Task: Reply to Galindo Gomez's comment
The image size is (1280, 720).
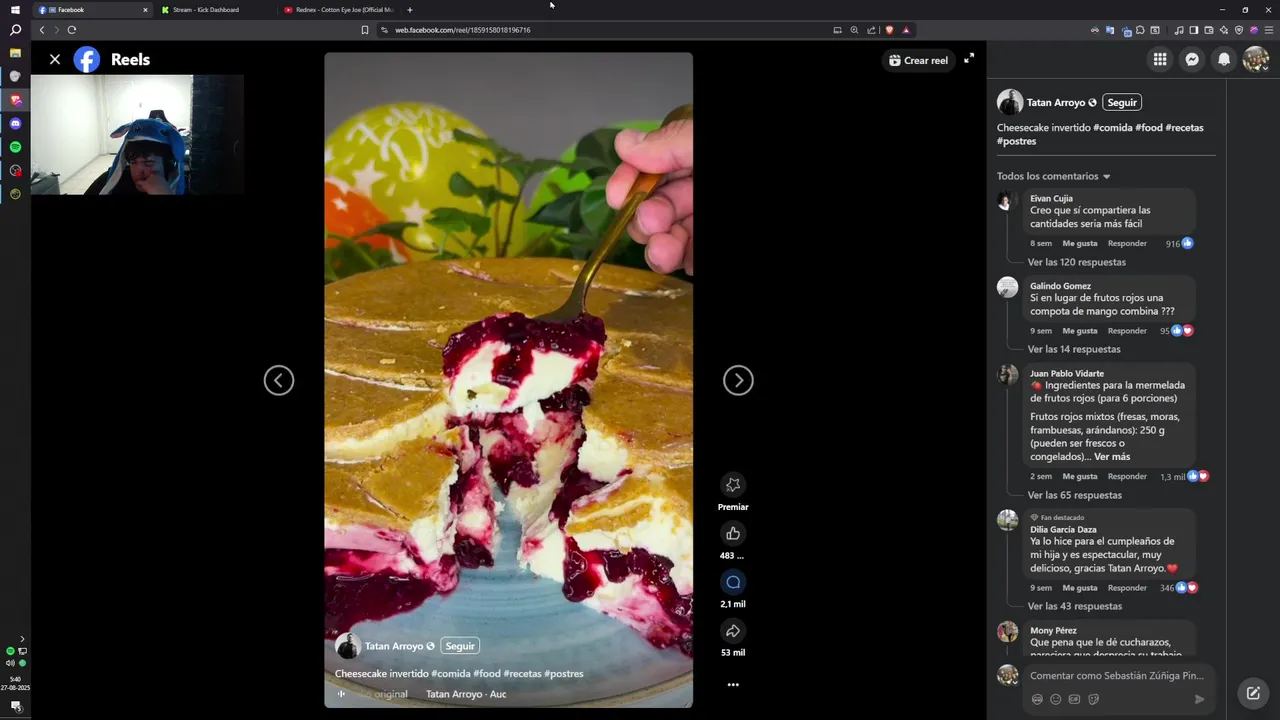Action: [1127, 331]
